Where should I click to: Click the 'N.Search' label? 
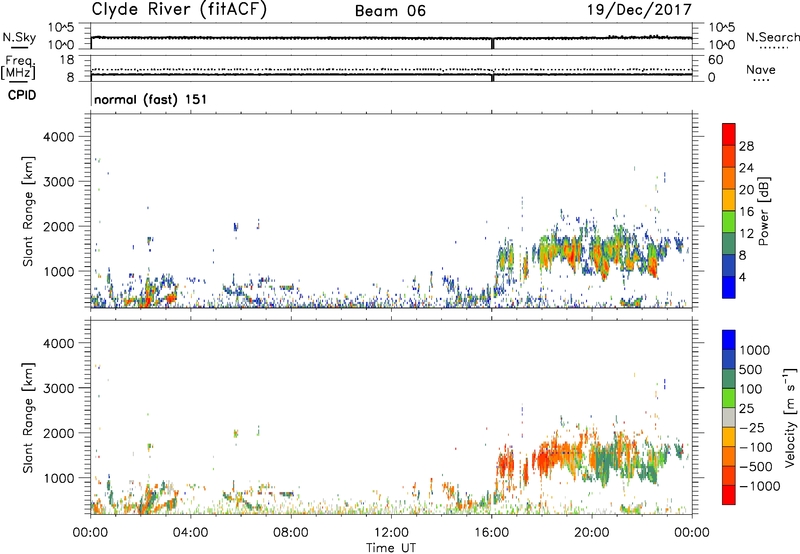point(772,37)
